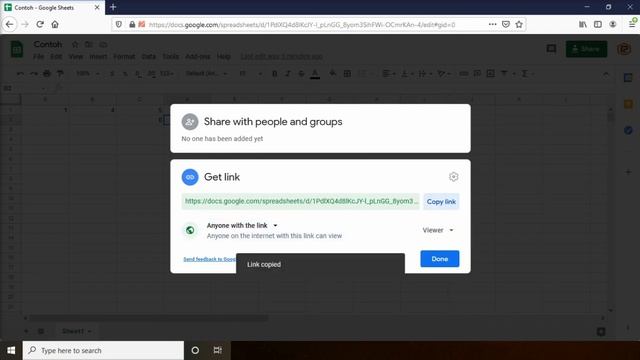Image resolution: width=640 pixels, height=360 pixels.
Task: Open Cortana circle icon on taskbar
Action: coord(195,350)
